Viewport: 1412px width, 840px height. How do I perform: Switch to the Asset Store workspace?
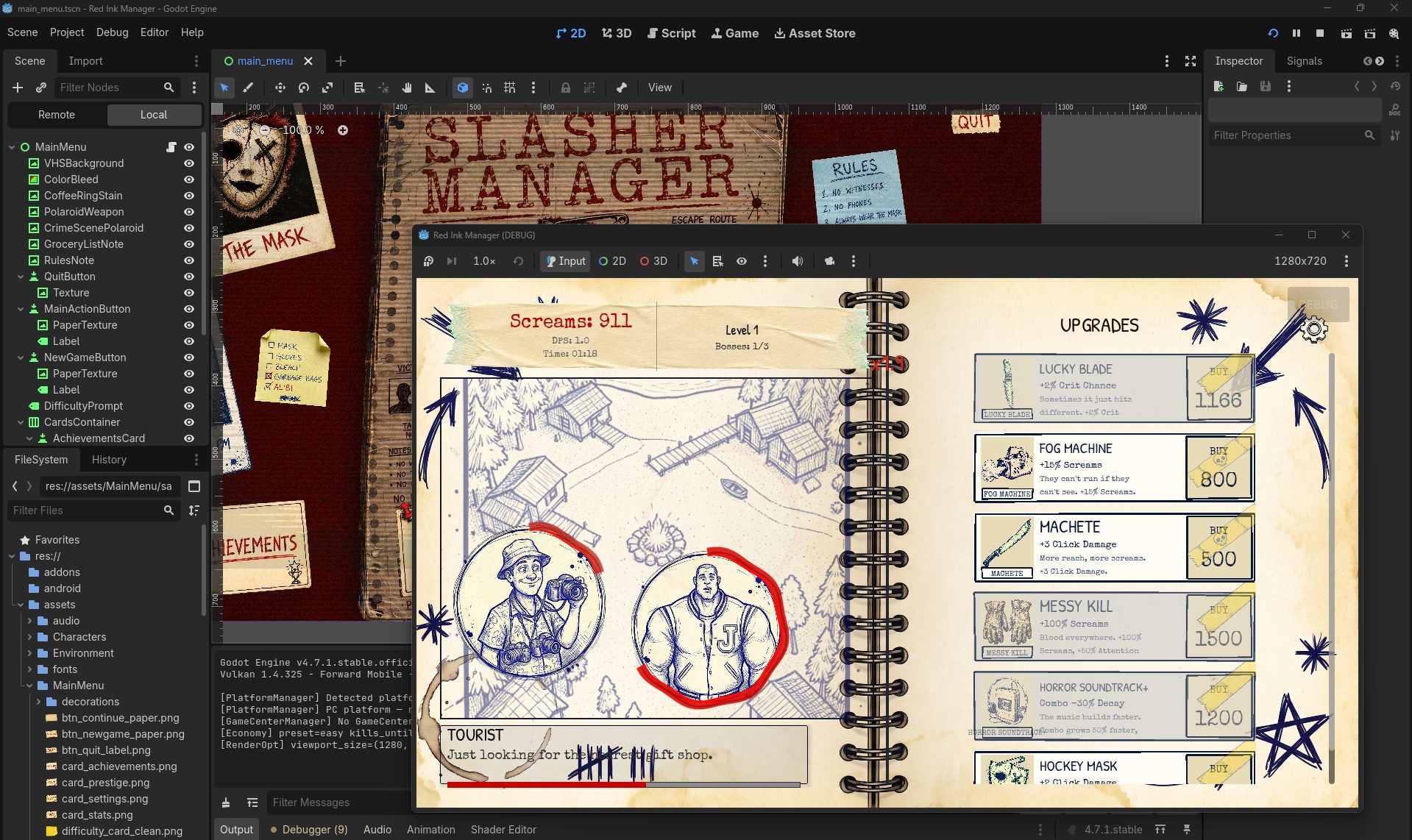(815, 33)
